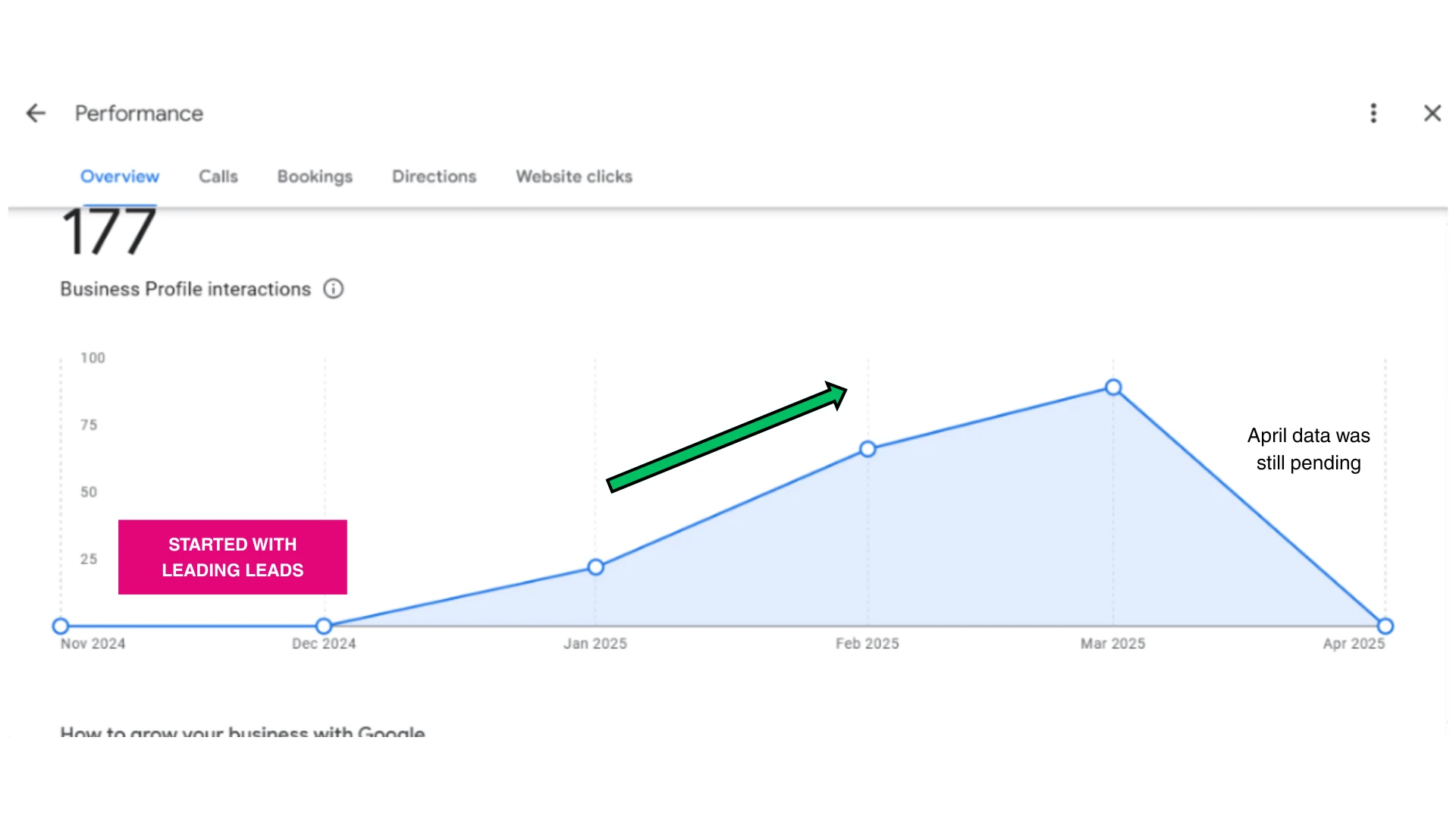The width and height of the screenshot is (1456, 819).
Task: Go to the Directions tab
Action: click(434, 177)
